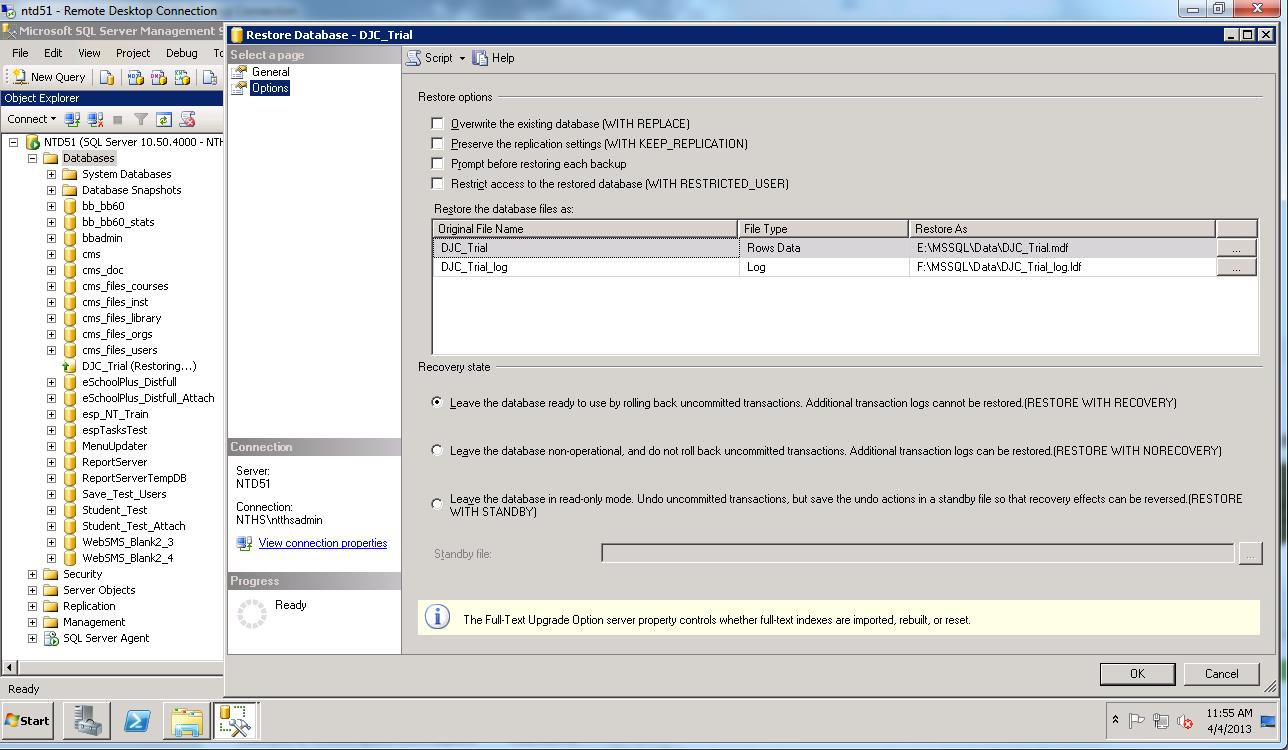Click the Script icon in Restore dialog toolbar

coord(414,58)
